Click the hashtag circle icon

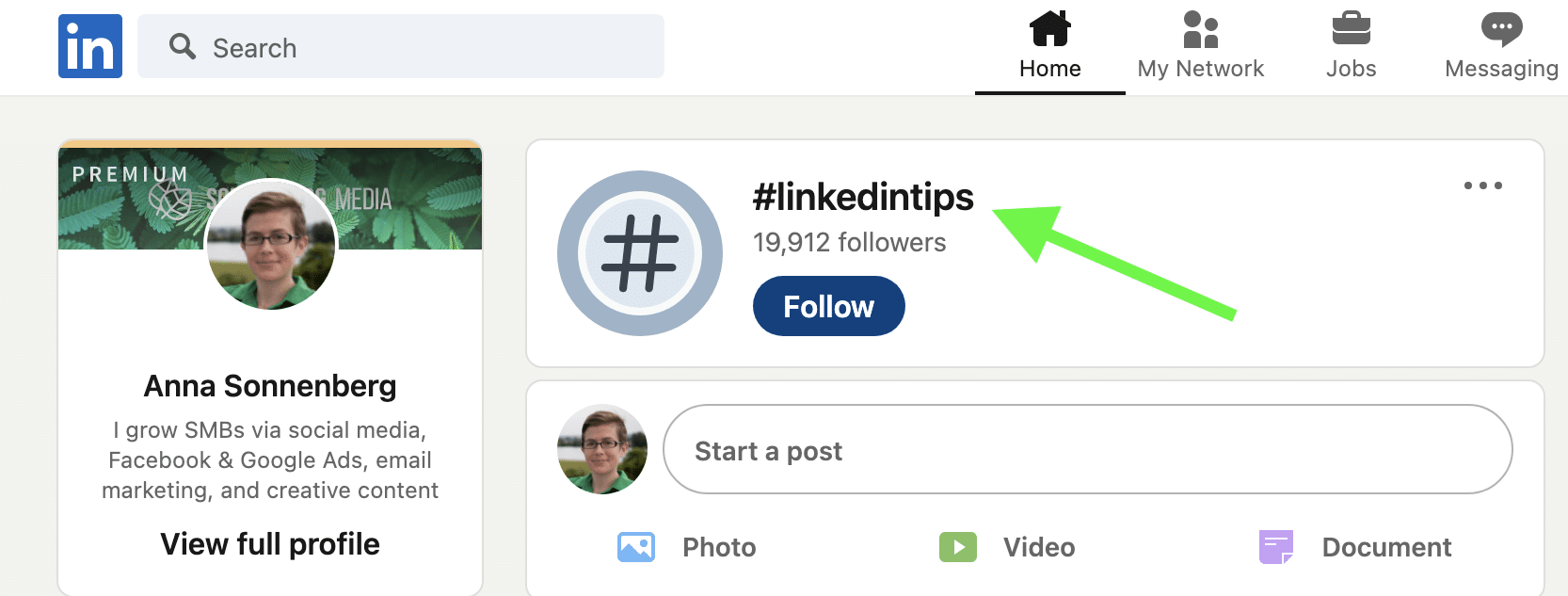pos(640,253)
